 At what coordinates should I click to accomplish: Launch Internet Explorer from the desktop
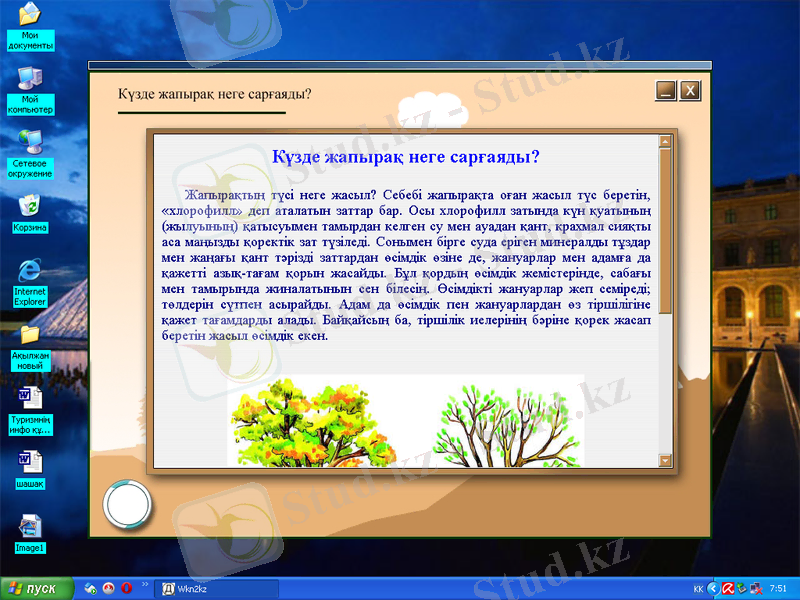click(x=30, y=270)
